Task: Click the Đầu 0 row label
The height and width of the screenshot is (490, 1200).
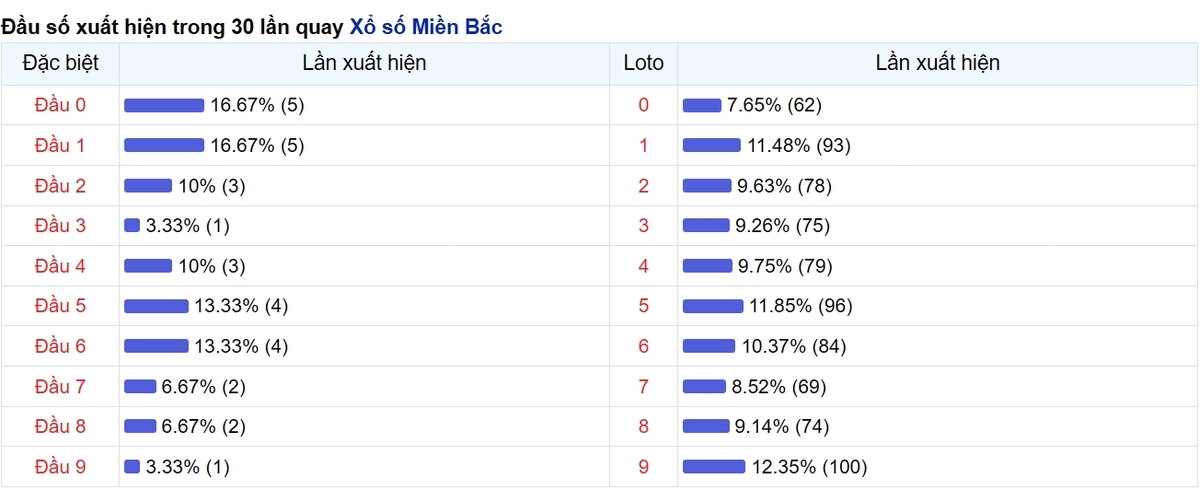Action: click(60, 105)
